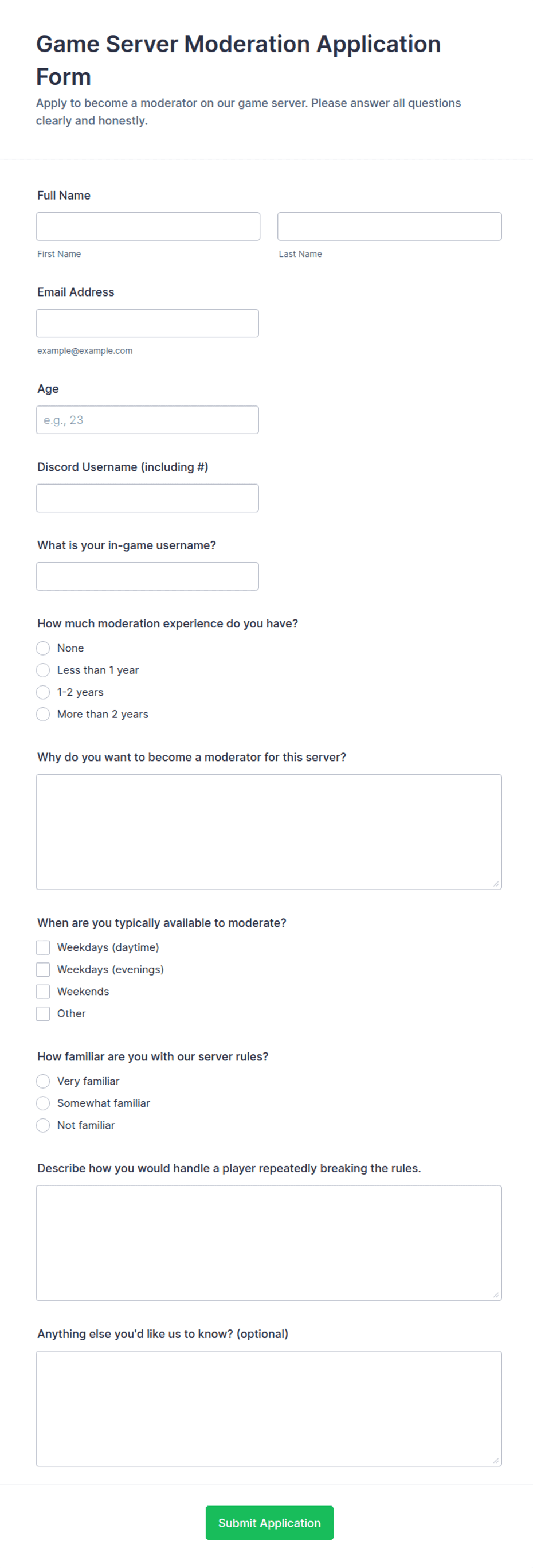Choose Less than 1 year experience

[42, 670]
